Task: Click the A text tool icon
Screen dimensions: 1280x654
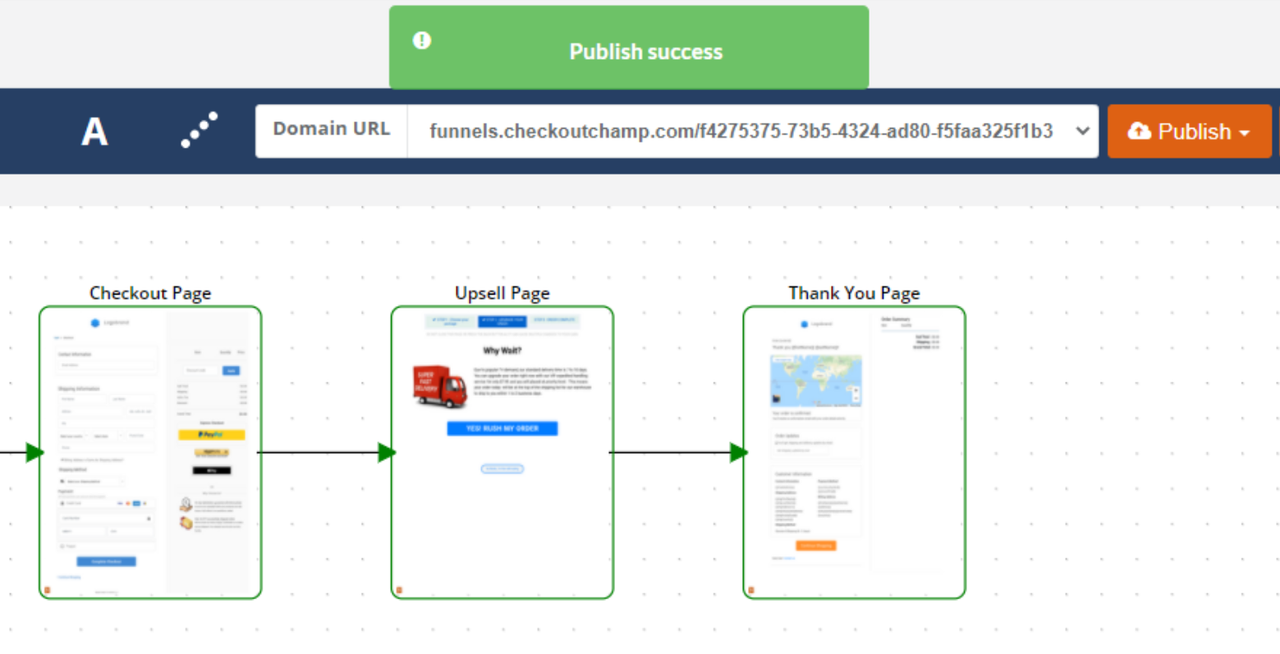Action: click(94, 131)
